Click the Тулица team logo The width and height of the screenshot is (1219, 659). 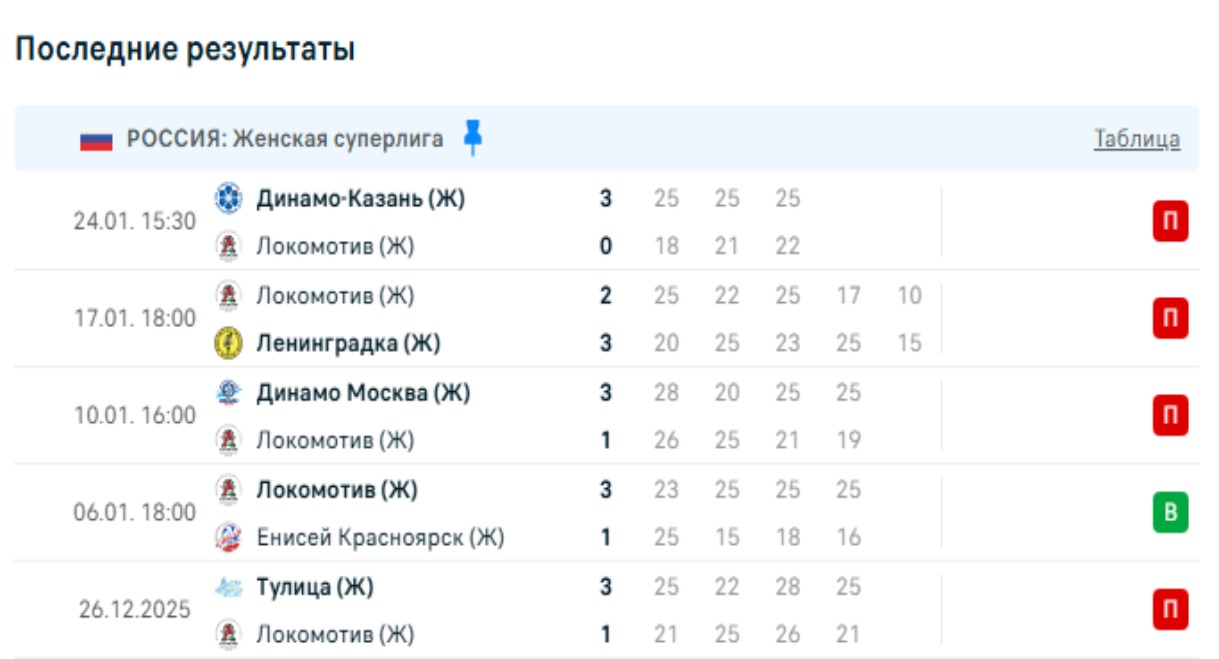[x=229, y=588]
